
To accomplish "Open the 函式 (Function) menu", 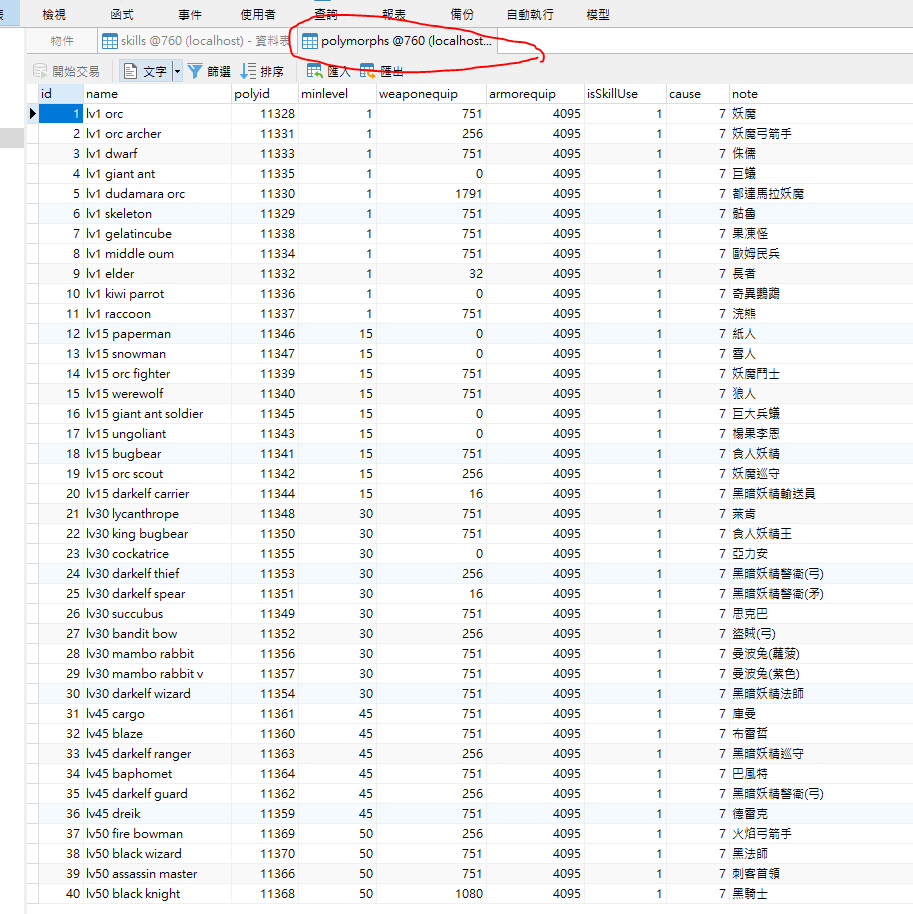I will point(122,14).
